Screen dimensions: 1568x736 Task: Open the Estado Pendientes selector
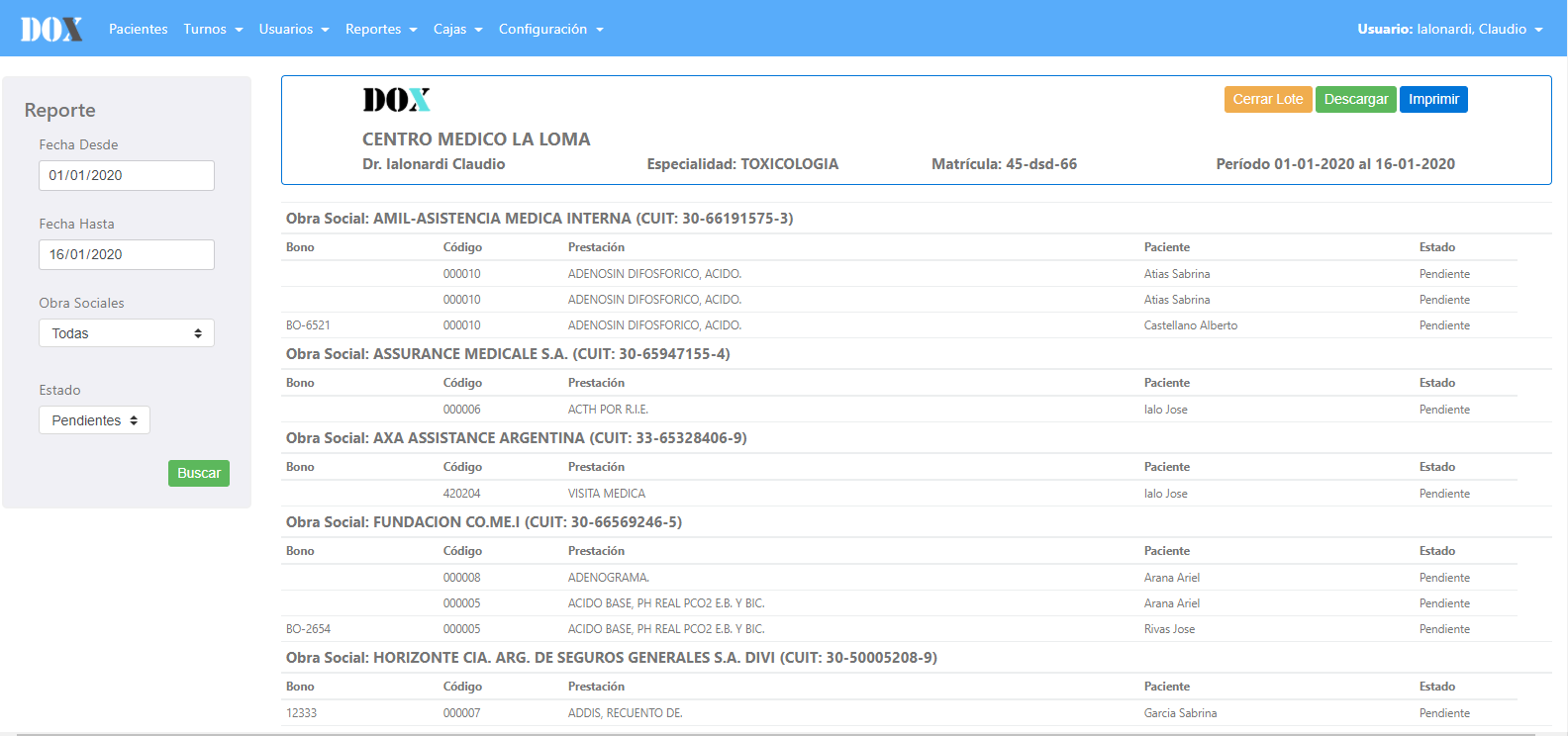coord(94,420)
